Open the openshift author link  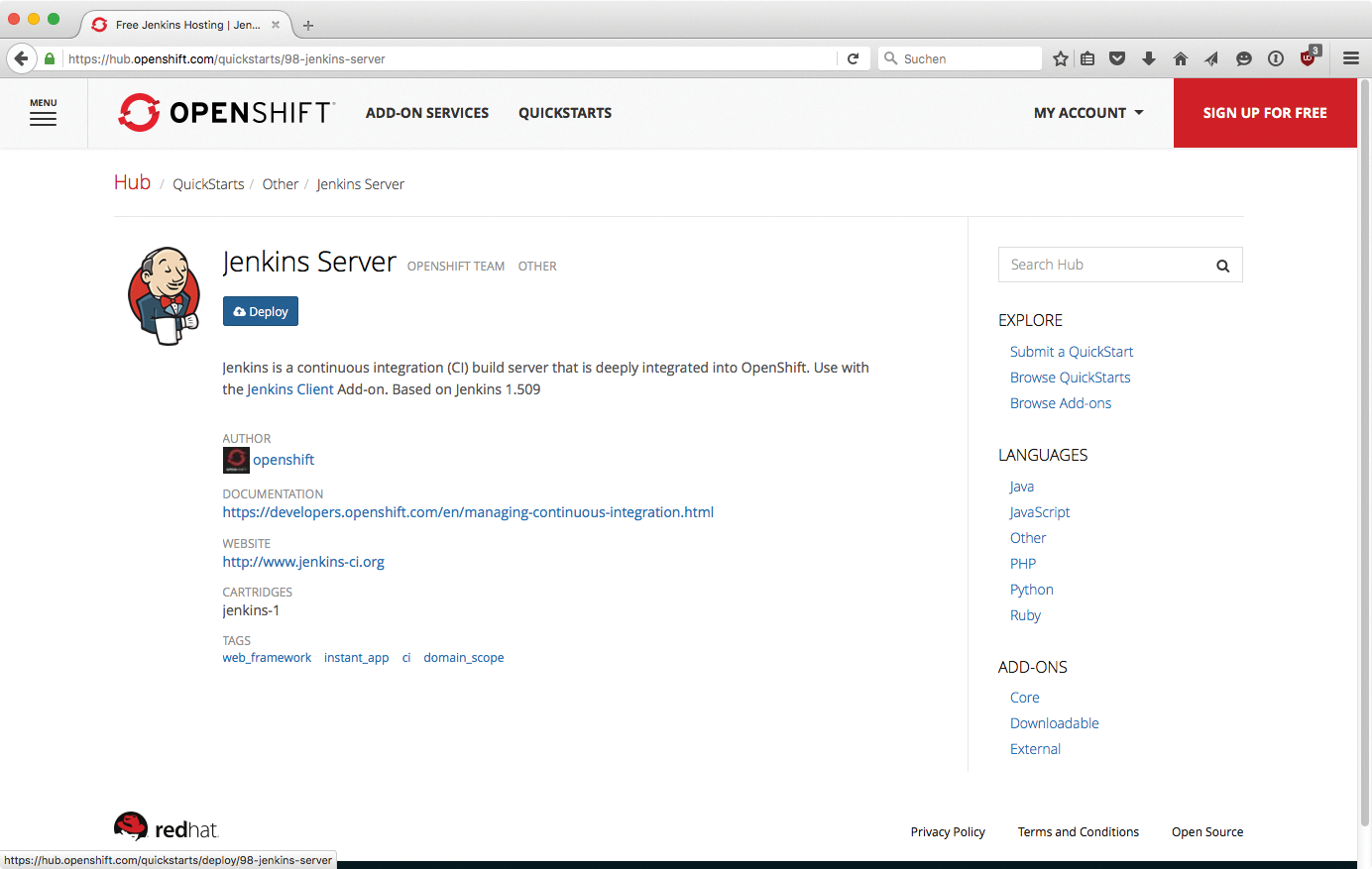click(284, 460)
